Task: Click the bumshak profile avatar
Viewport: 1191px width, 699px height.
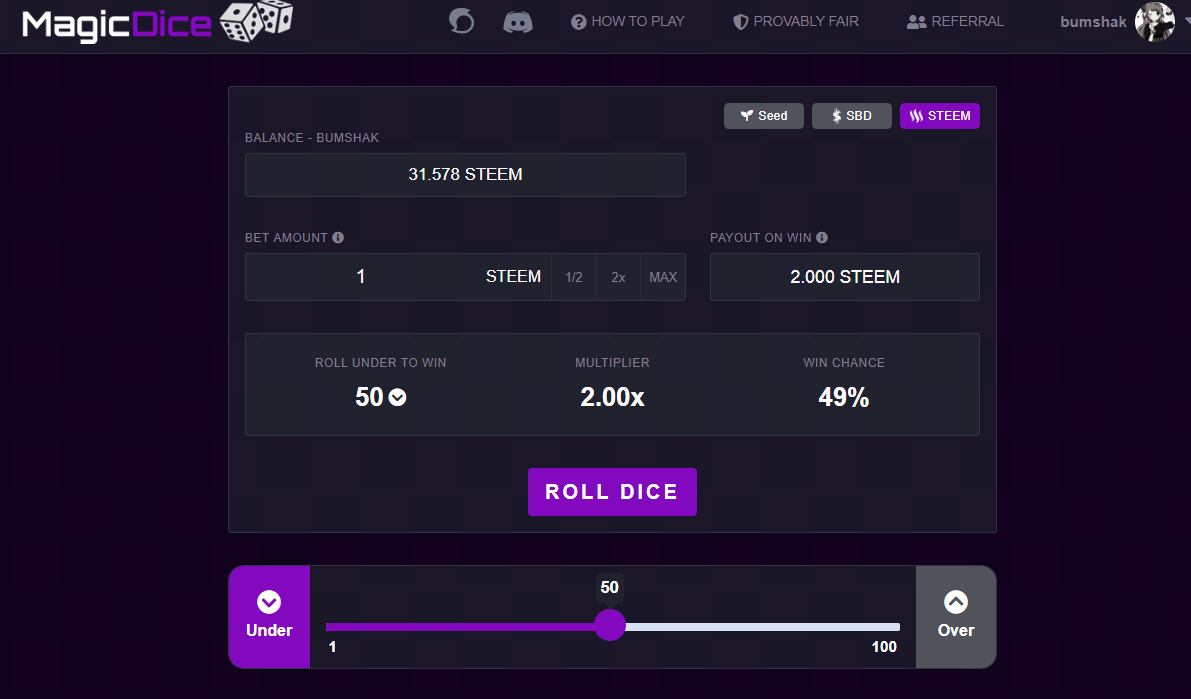Action: tap(1155, 21)
